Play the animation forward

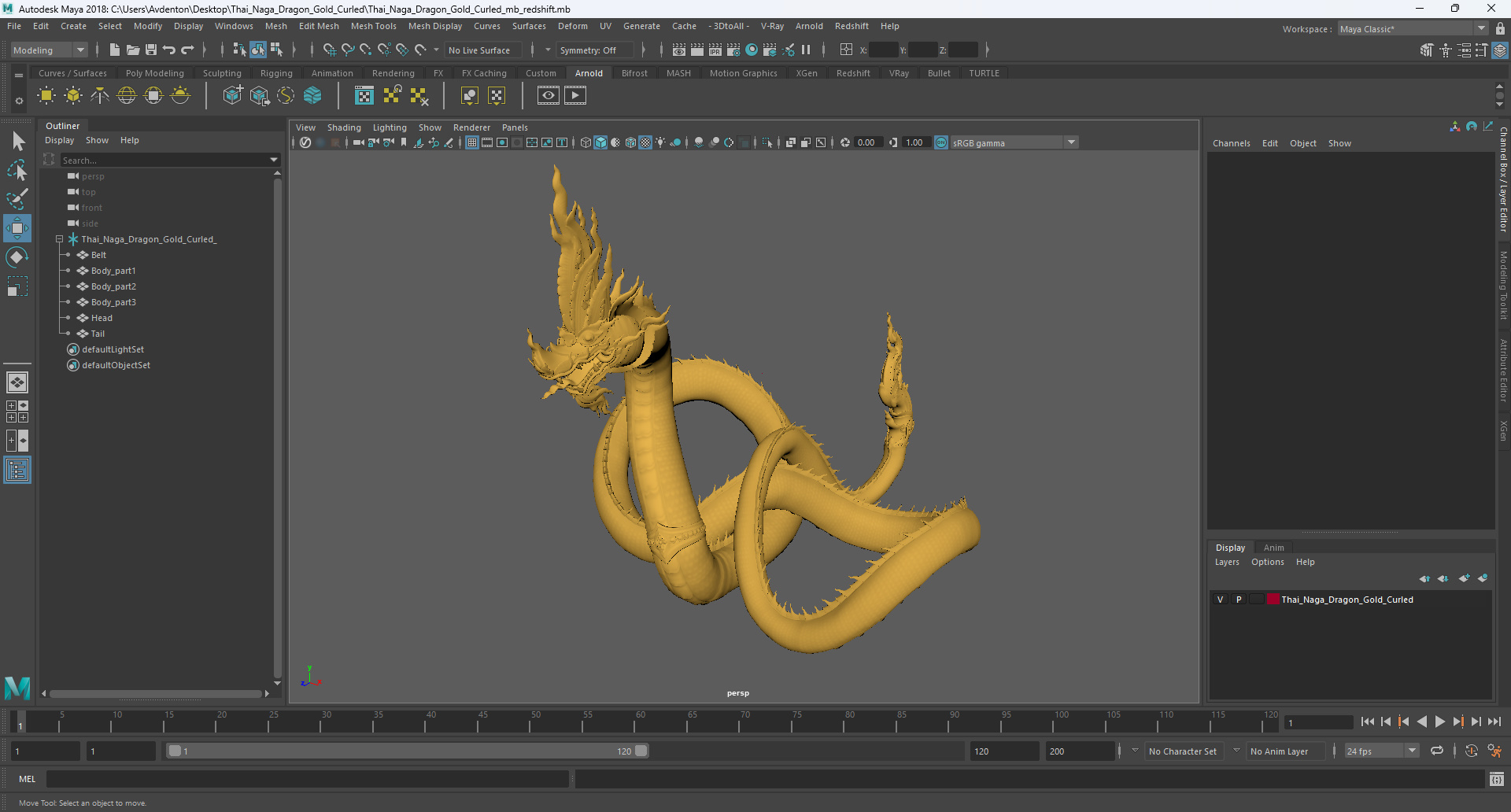click(1439, 722)
